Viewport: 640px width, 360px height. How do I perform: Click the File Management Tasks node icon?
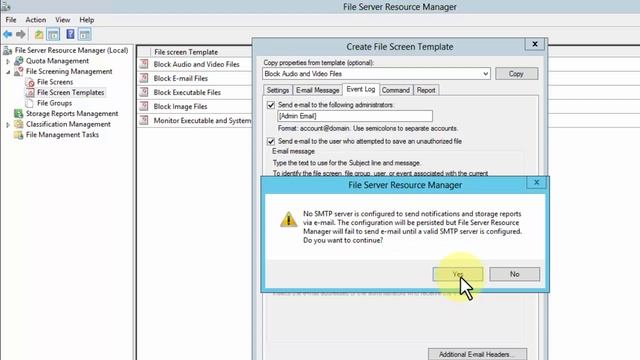[x=18, y=135]
